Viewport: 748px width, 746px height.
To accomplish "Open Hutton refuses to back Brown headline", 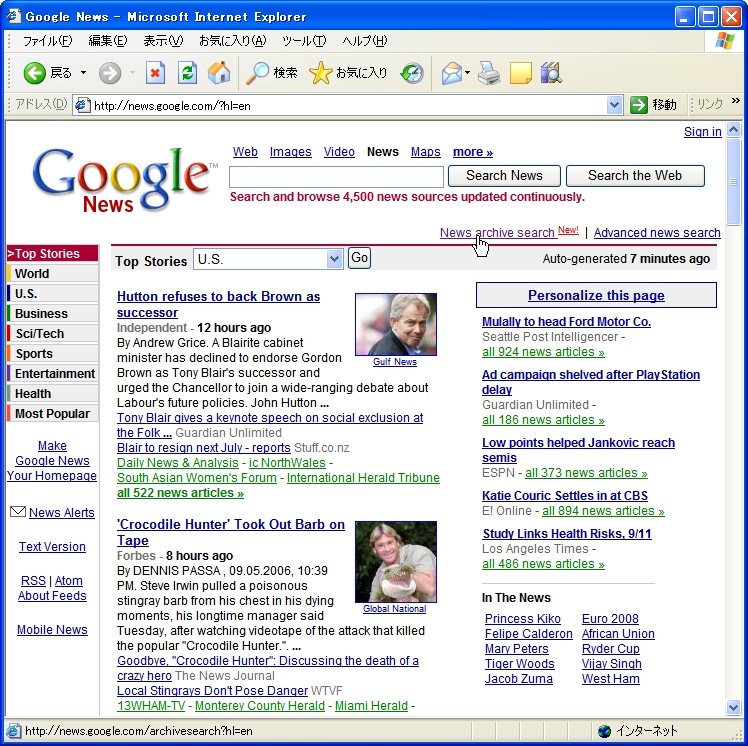I will [218, 304].
